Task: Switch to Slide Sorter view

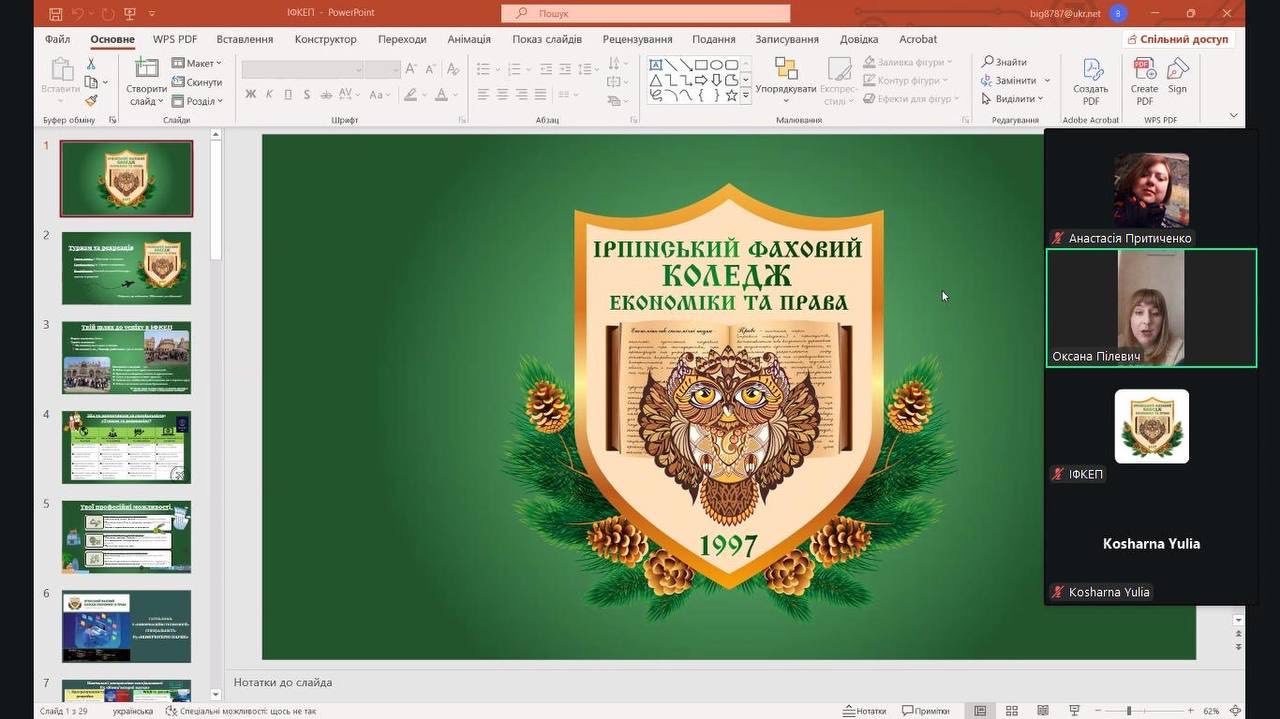Action: [1012, 711]
